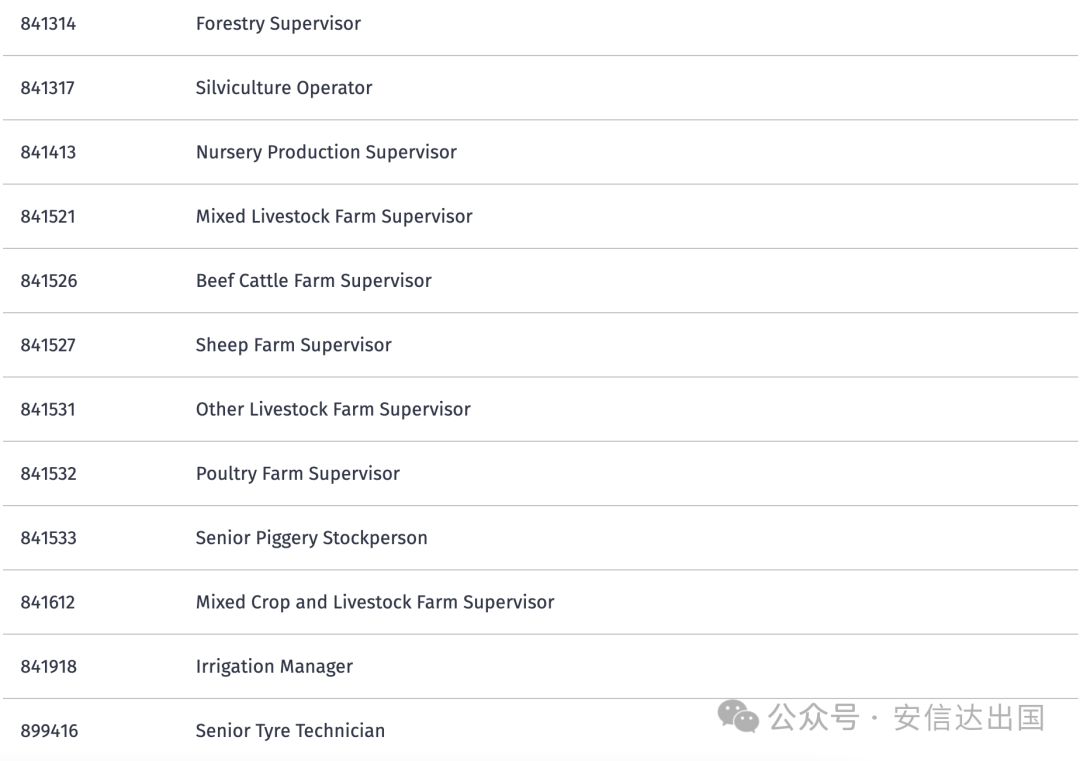Viewport: 1080px width, 761px height.
Task: Click occupation code 841317
Action: pos(48,88)
